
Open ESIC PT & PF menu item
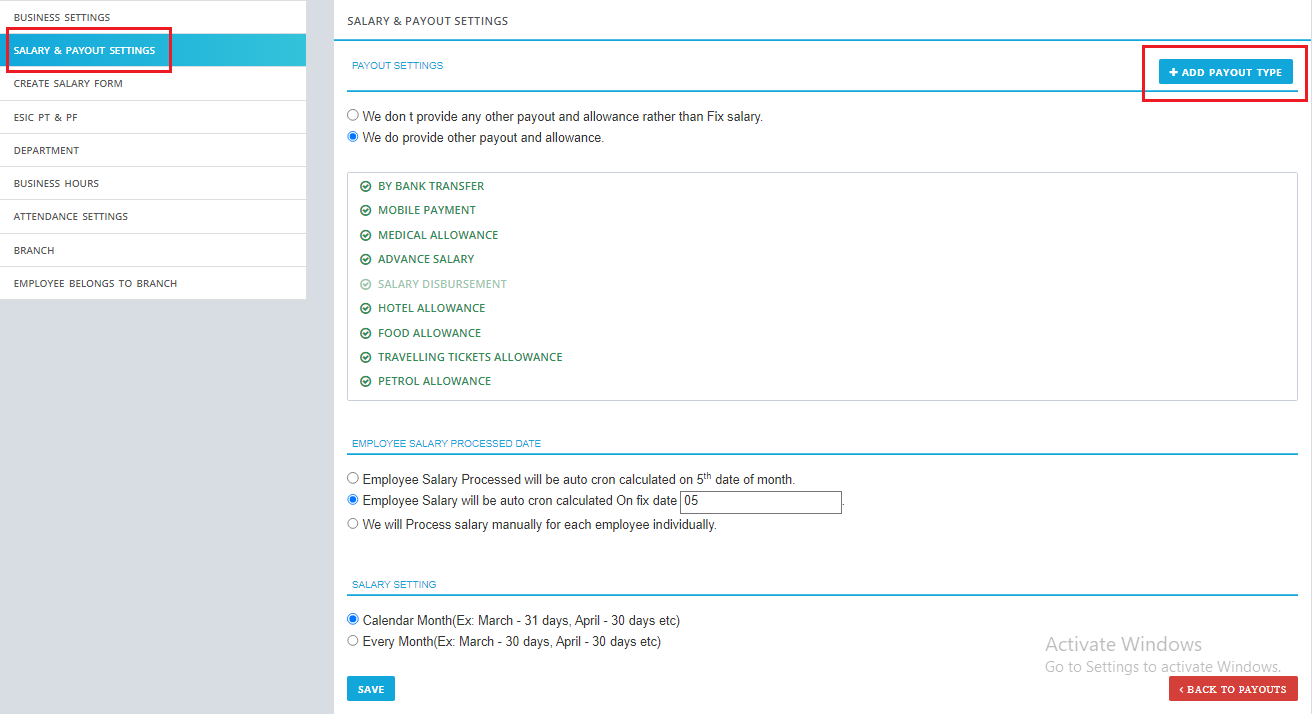153,117
